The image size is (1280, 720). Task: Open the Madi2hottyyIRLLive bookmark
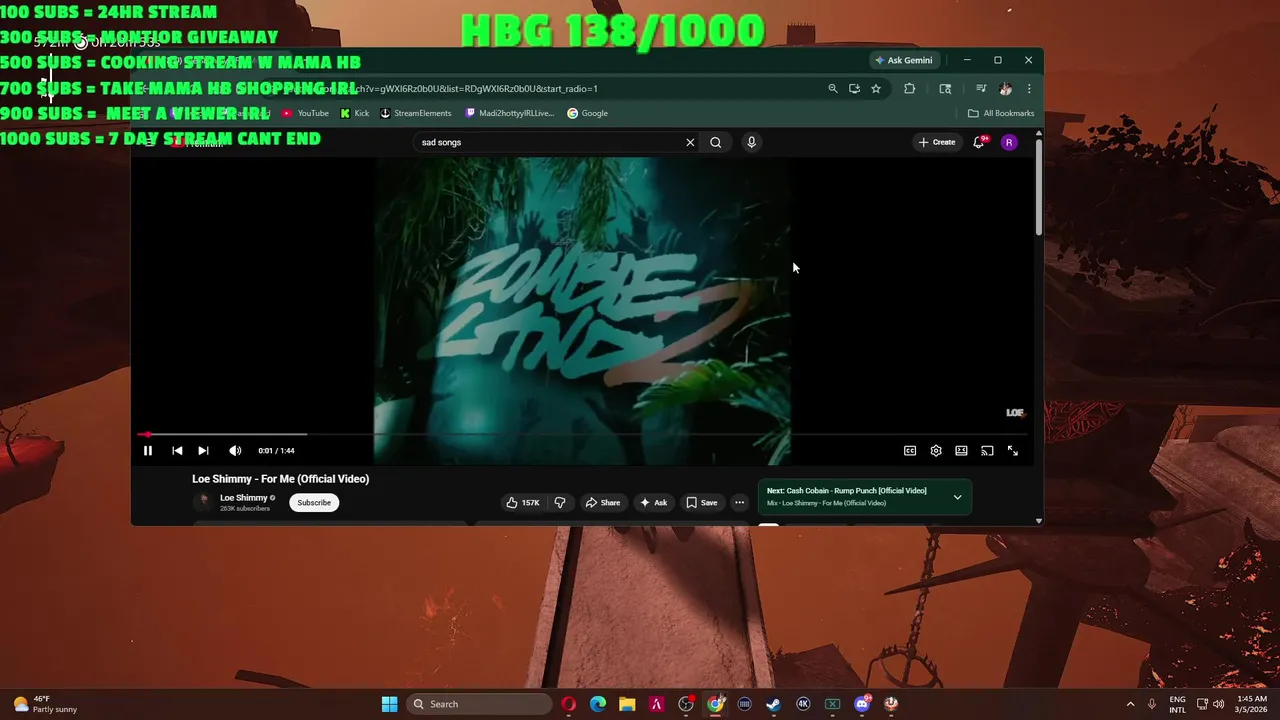pyautogui.click(x=510, y=113)
